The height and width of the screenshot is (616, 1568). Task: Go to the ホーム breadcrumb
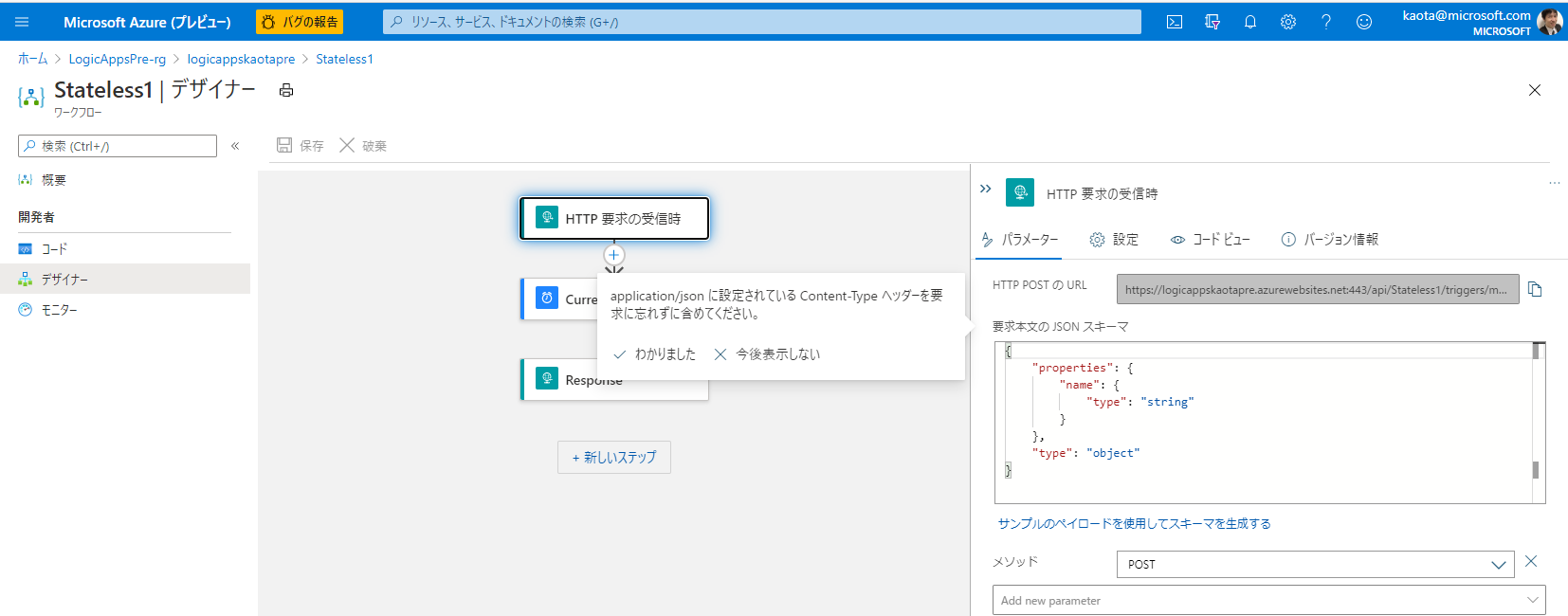point(32,59)
